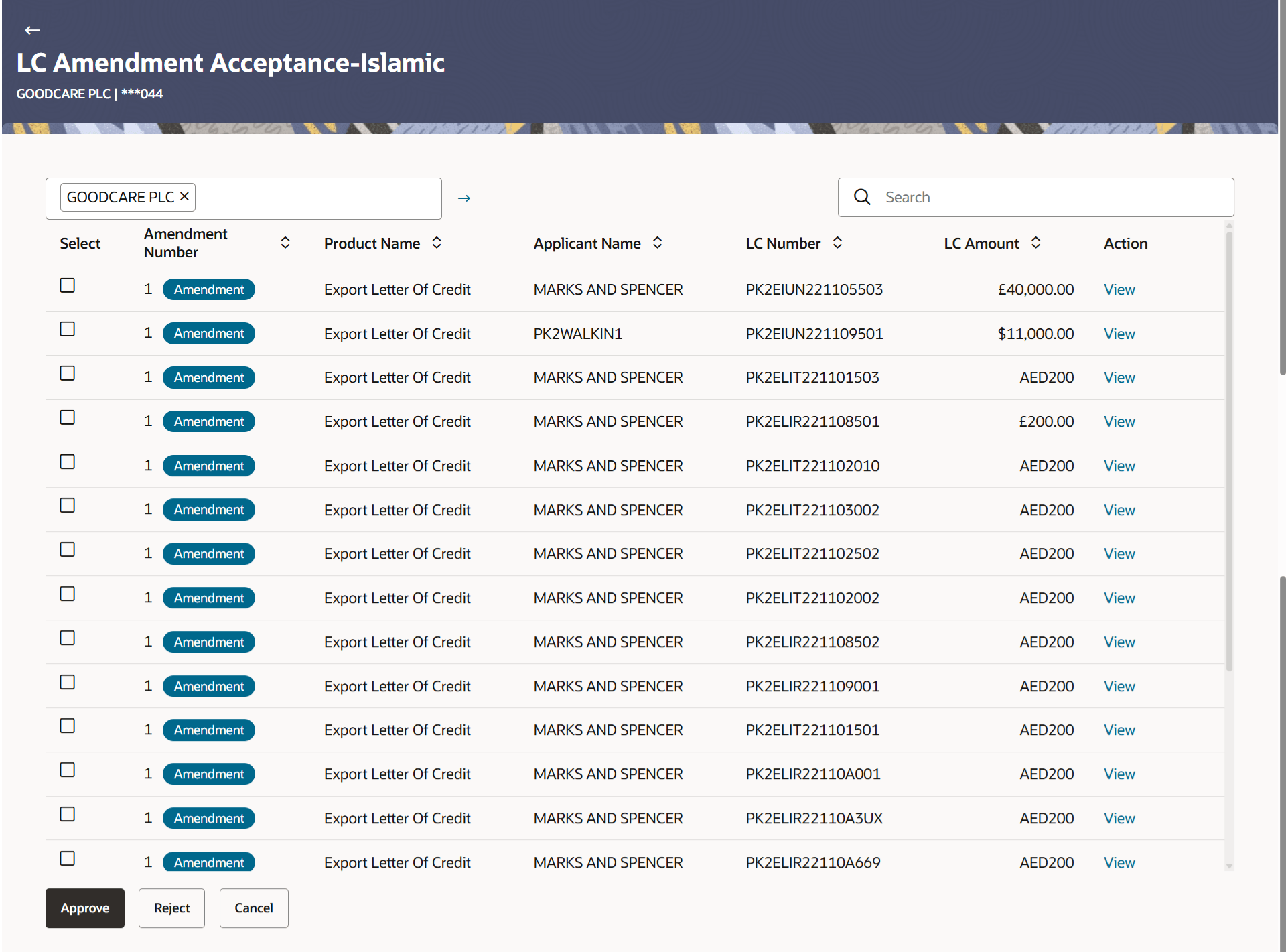This screenshot has width=1286, height=952.
Task: Click GOODCARE PLC ***044 header text
Action: (90, 94)
